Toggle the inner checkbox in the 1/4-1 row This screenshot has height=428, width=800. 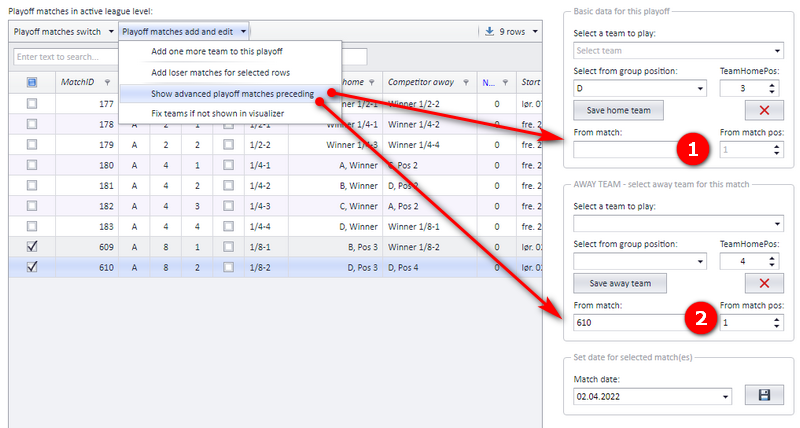(x=228, y=165)
